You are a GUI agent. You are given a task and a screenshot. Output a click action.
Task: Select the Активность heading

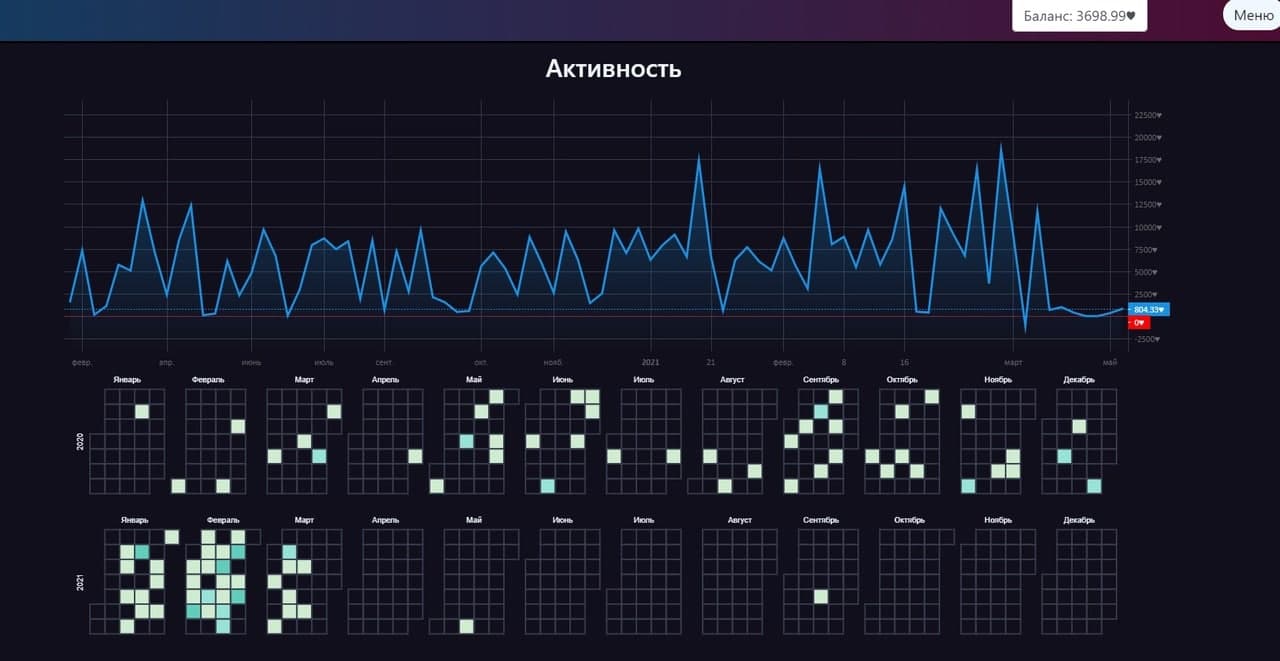(x=613, y=68)
